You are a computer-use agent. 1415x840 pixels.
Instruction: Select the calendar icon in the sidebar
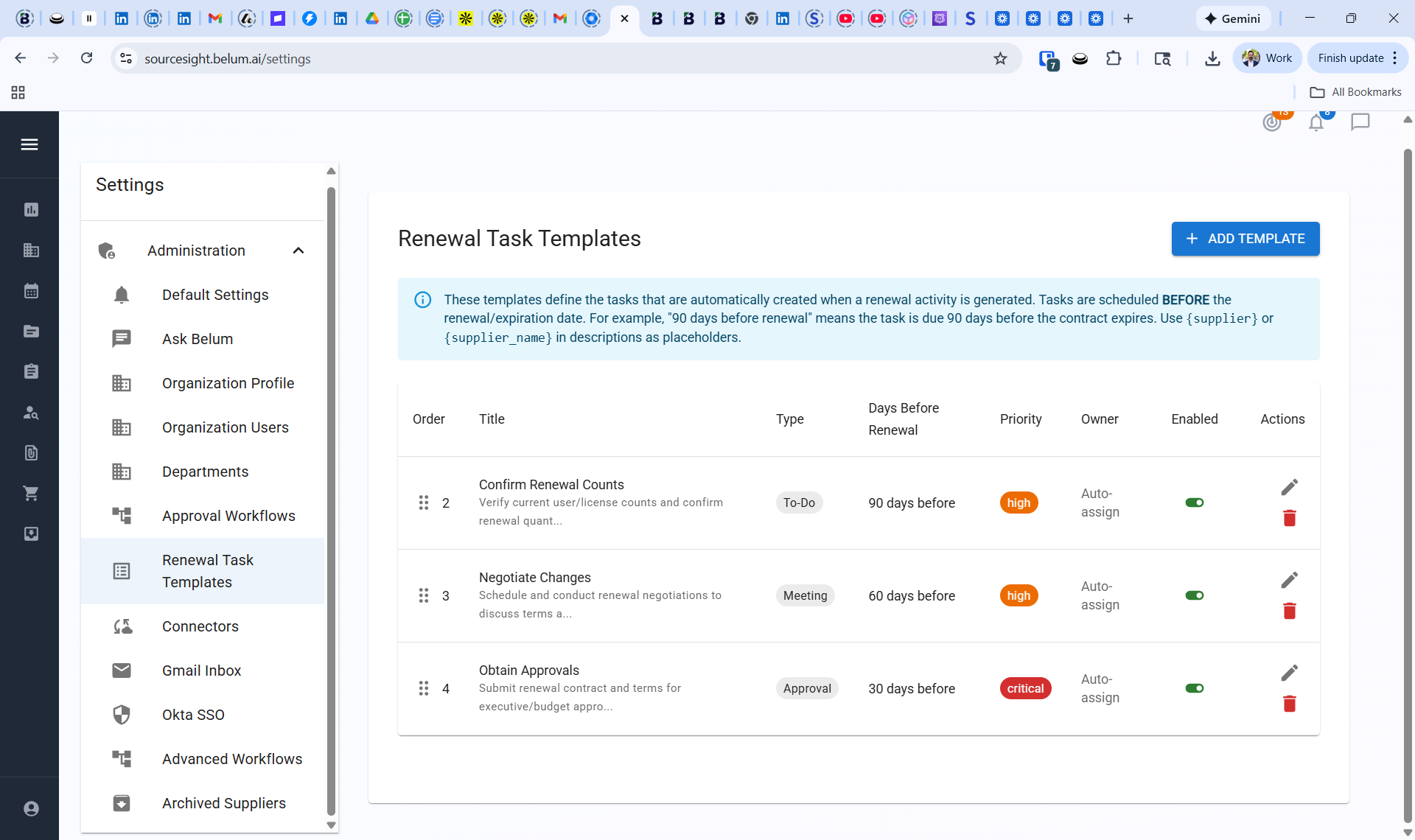(31, 290)
